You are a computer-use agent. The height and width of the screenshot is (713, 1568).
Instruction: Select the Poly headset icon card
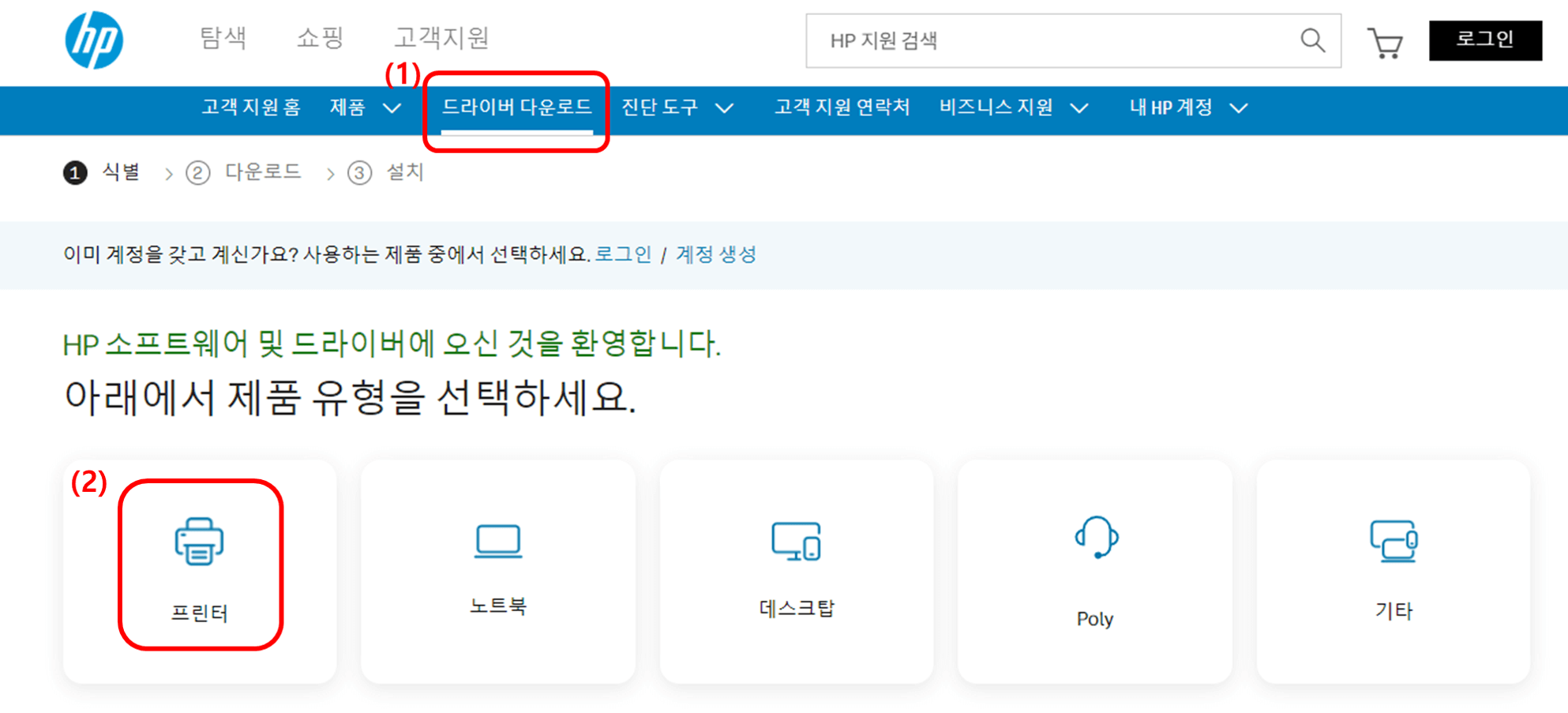click(x=1094, y=570)
